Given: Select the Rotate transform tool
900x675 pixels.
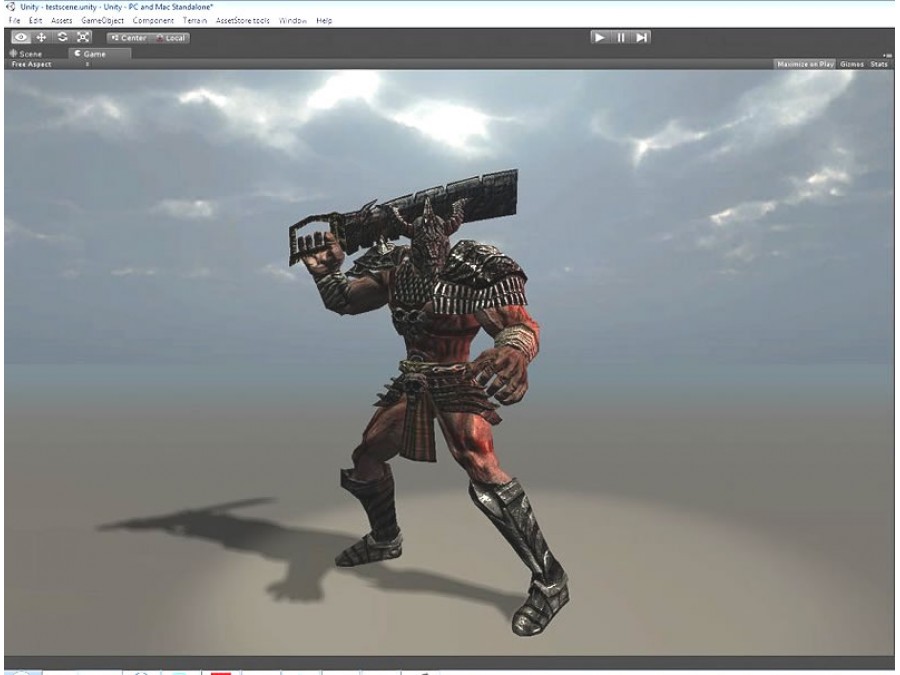Looking at the screenshot, I should 62,37.
